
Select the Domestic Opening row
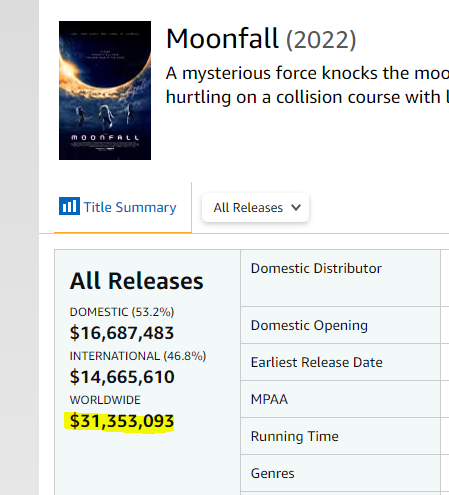(x=340, y=325)
